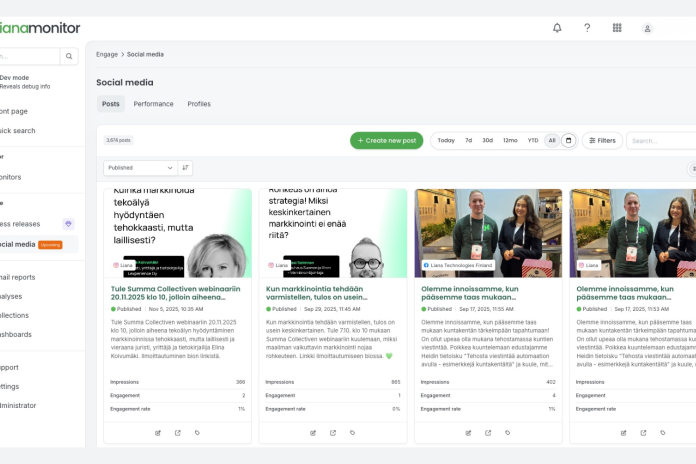Click the sidebar search magnifier icon
Viewport: 696px width, 464px height.
(69, 57)
